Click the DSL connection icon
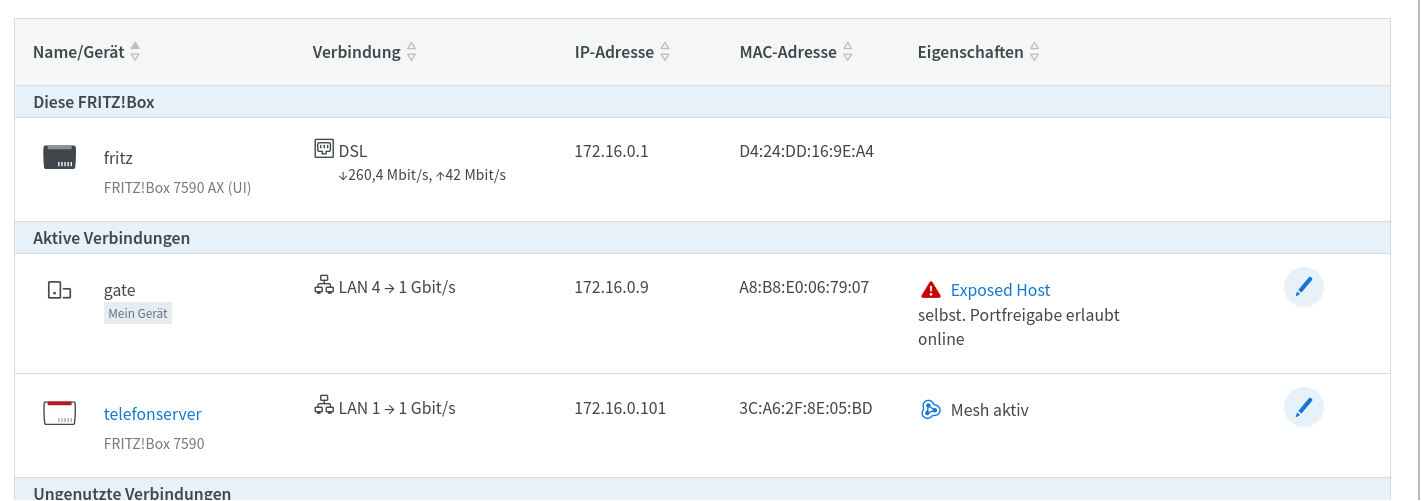 323,150
